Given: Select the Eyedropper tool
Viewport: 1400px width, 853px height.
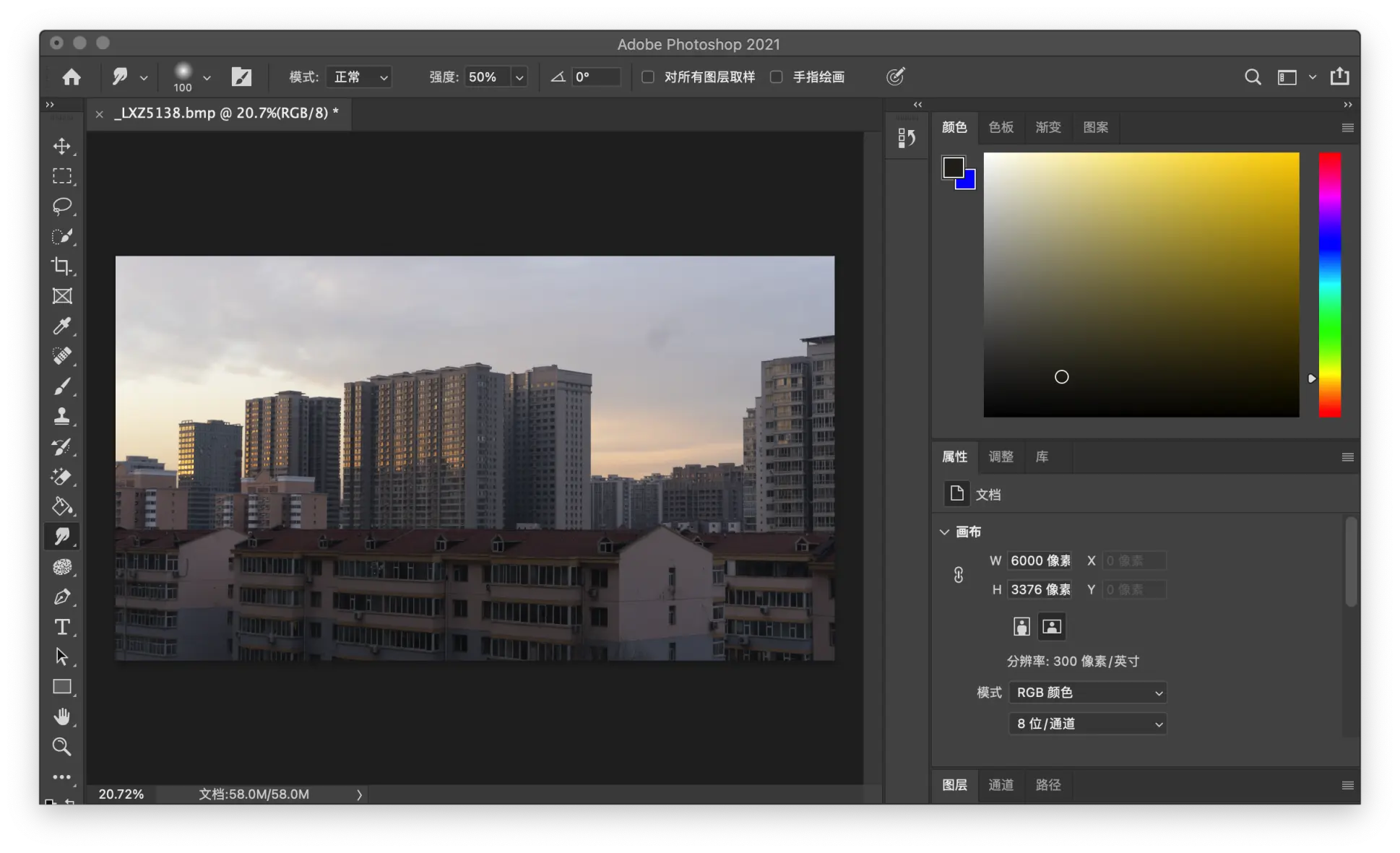Looking at the screenshot, I should point(62,326).
